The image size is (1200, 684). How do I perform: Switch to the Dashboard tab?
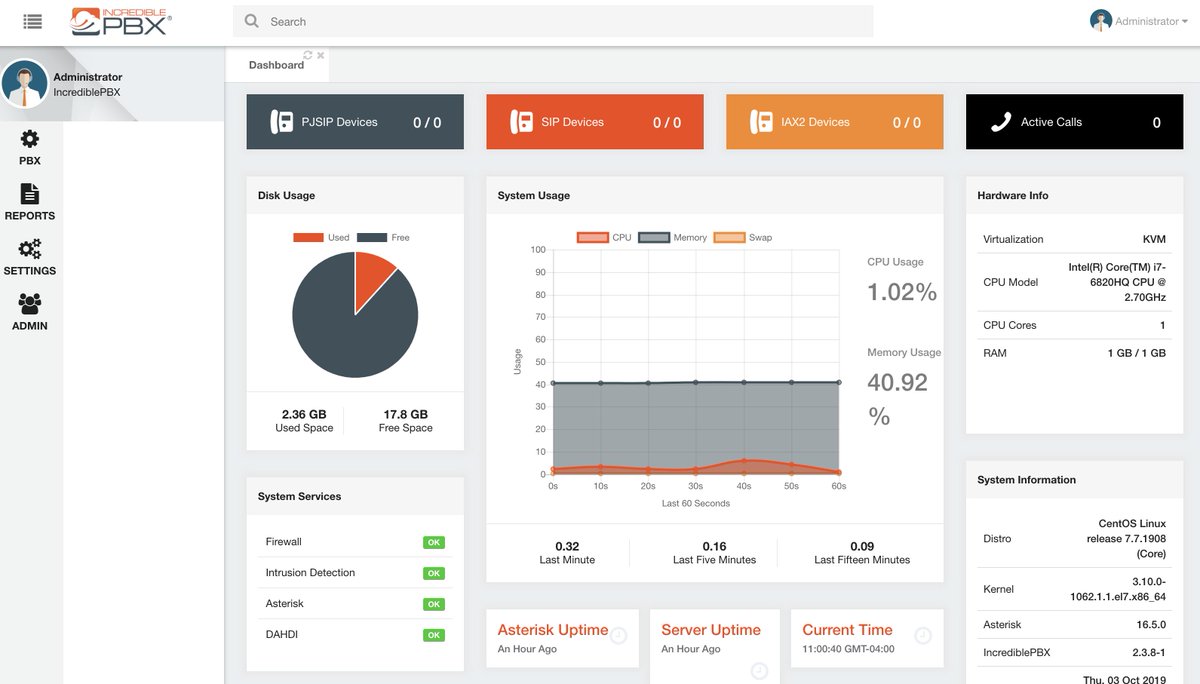[276, 65]
